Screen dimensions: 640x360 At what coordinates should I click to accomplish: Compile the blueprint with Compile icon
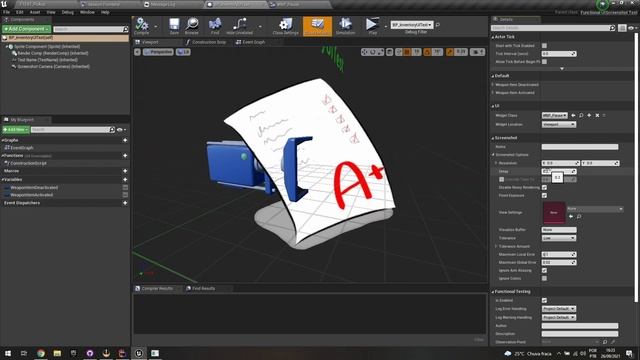(x=142, y=25)
